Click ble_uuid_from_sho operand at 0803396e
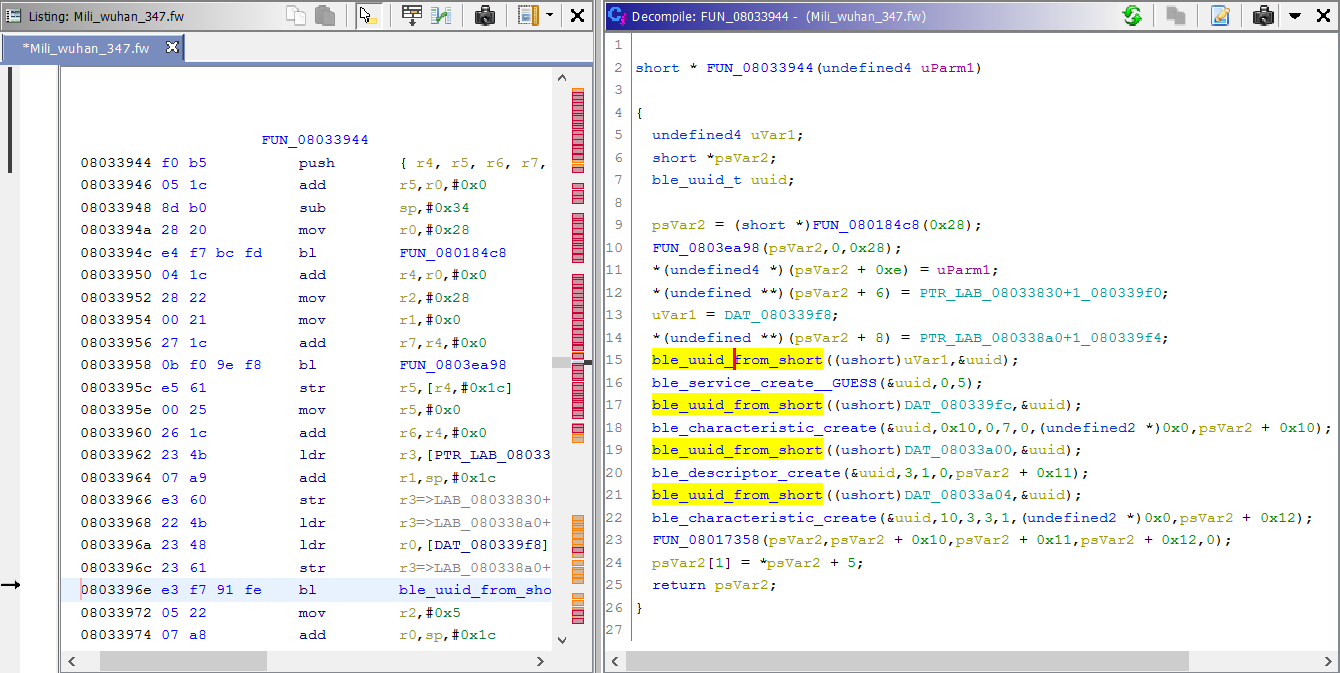 (x=475, y=590)
